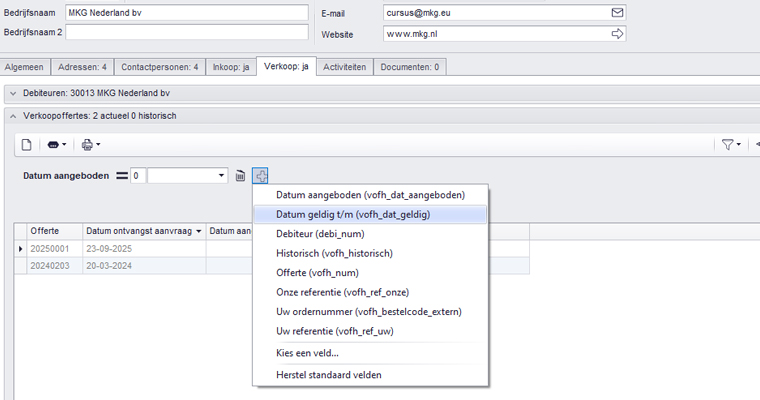This screenshot has height=400, width=760.
Task: Collapse the Verkoopoffertes section
Action: 13,116
